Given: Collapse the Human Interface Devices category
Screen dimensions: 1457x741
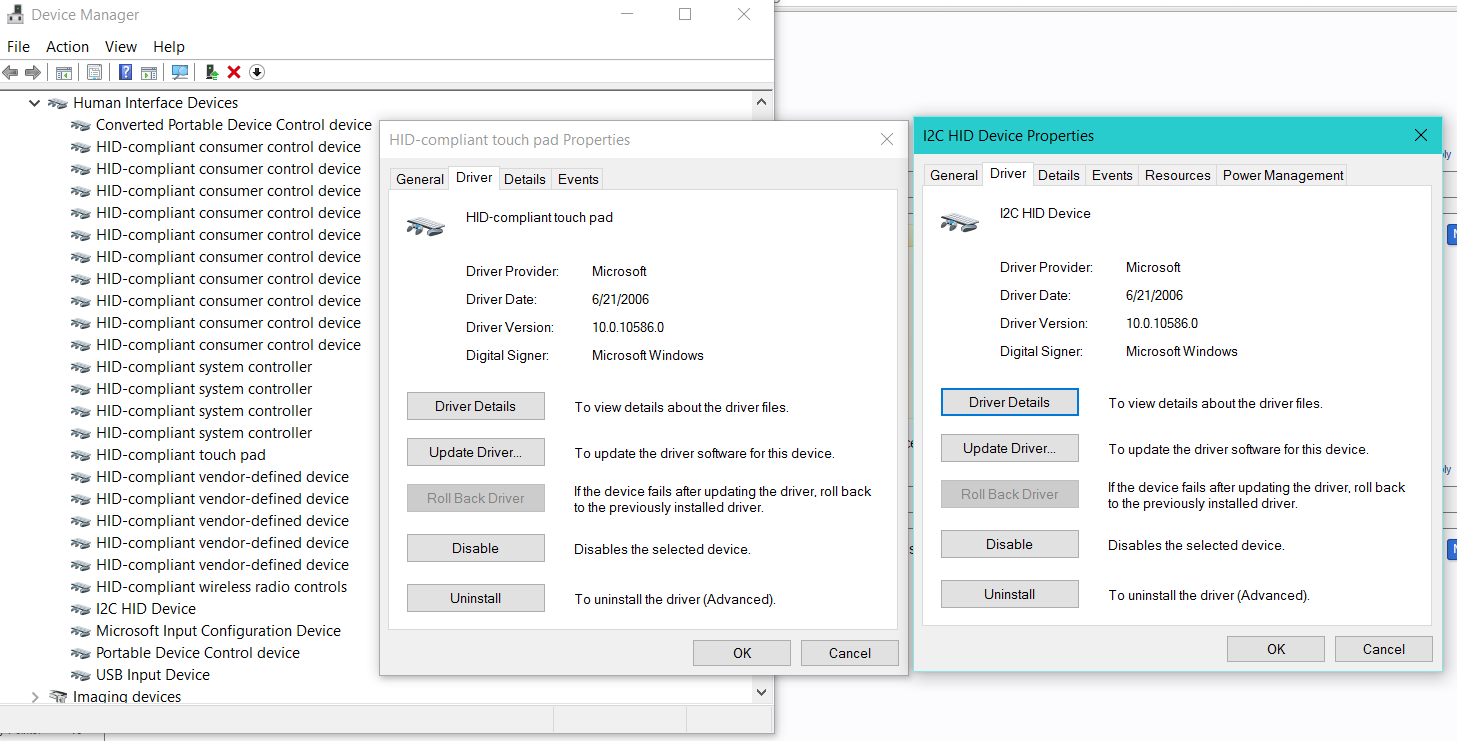Looking at the screenshot, I should click(35, 103).
